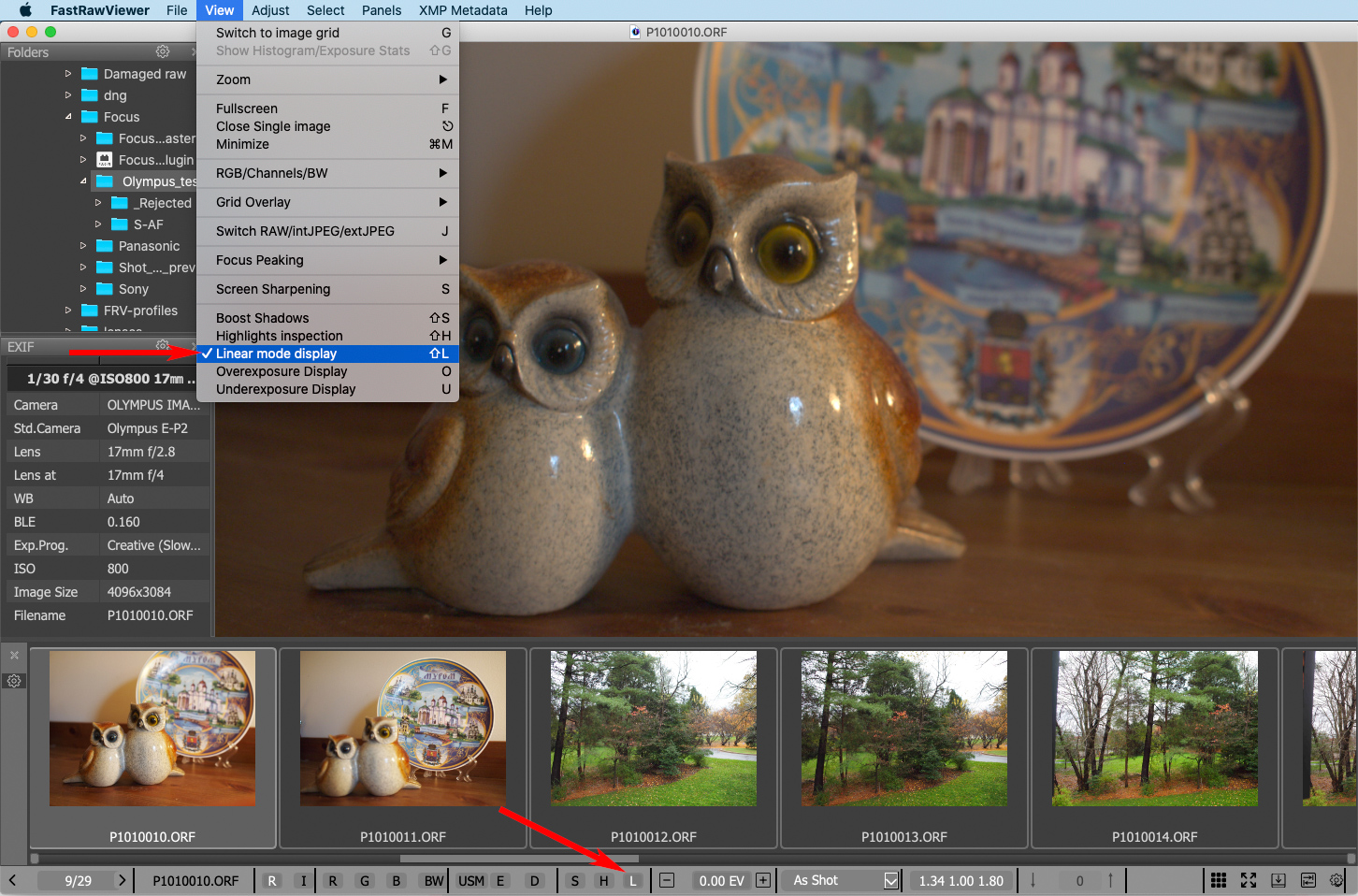Select Focus Peaking menu entry

260,260
